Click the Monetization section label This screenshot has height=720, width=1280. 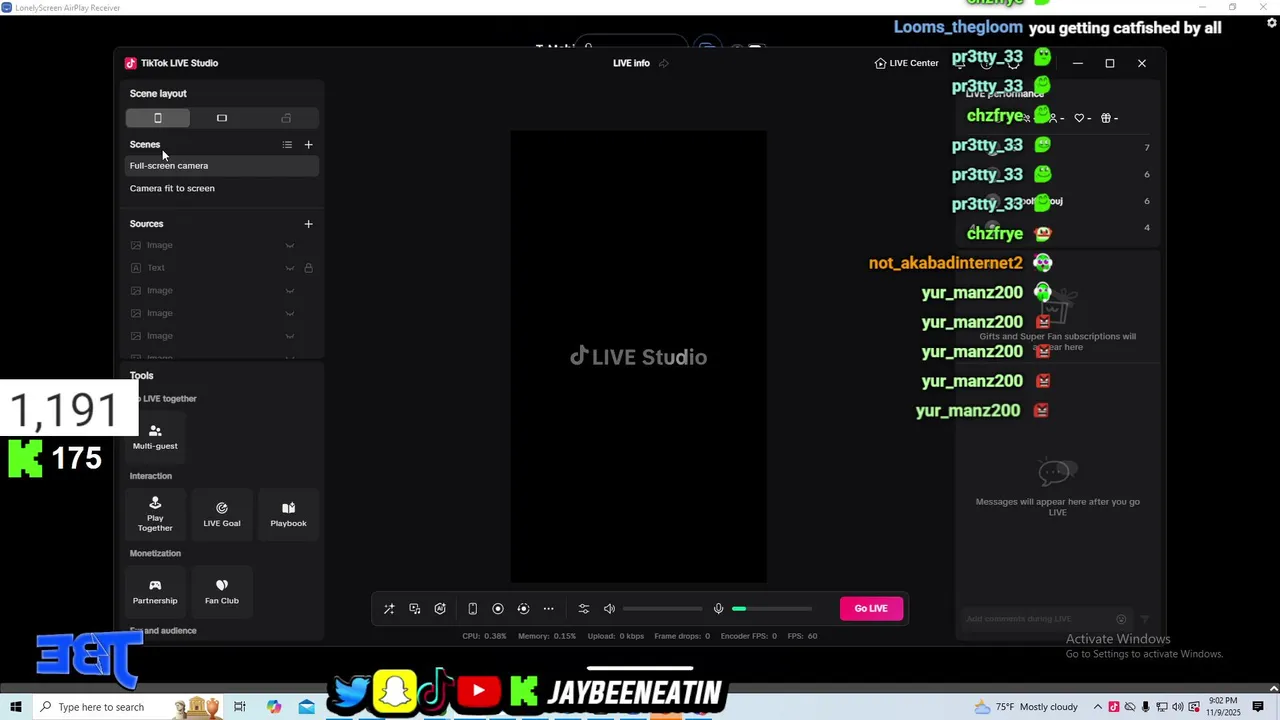tap(155, 553)
